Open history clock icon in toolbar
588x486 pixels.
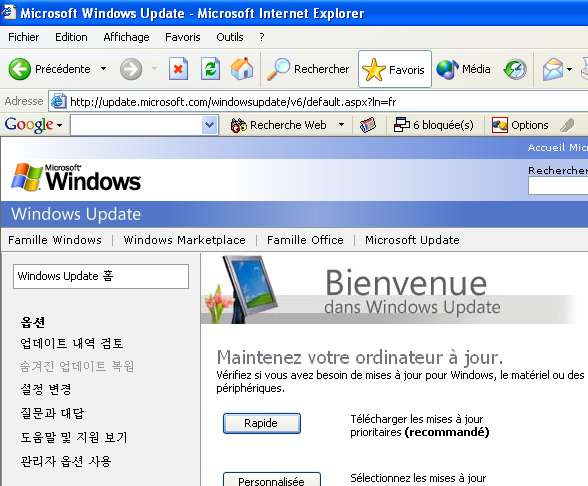515,69
